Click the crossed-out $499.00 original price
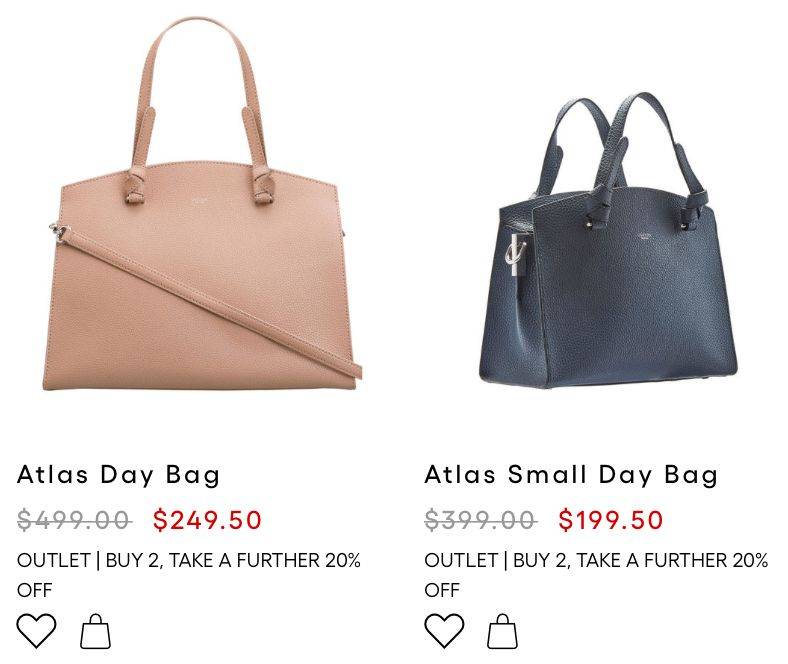Image resolution: width=788 pixels, height=664 pixels. (74, 520)
